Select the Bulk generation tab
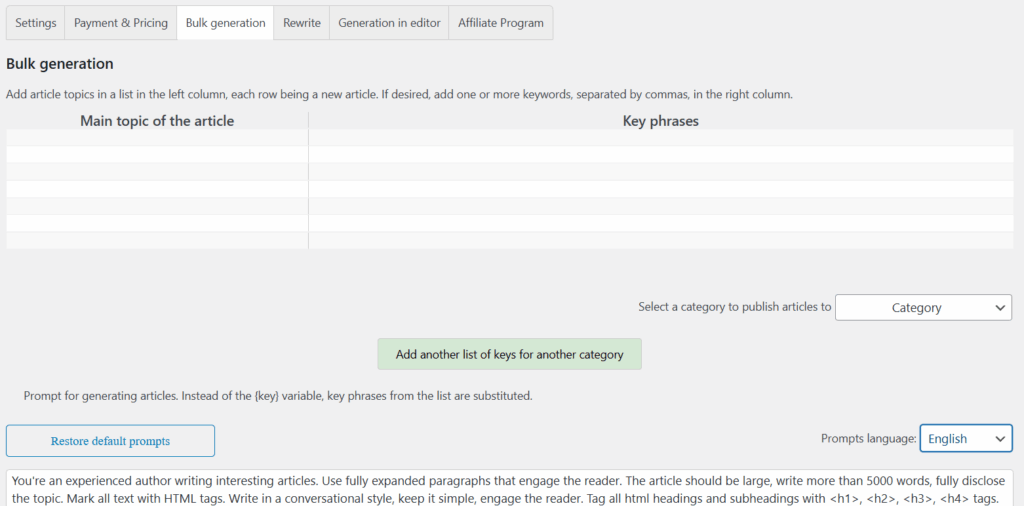Image resolution: width=1024 pixels, height=506 pixels. coord(225,23)
